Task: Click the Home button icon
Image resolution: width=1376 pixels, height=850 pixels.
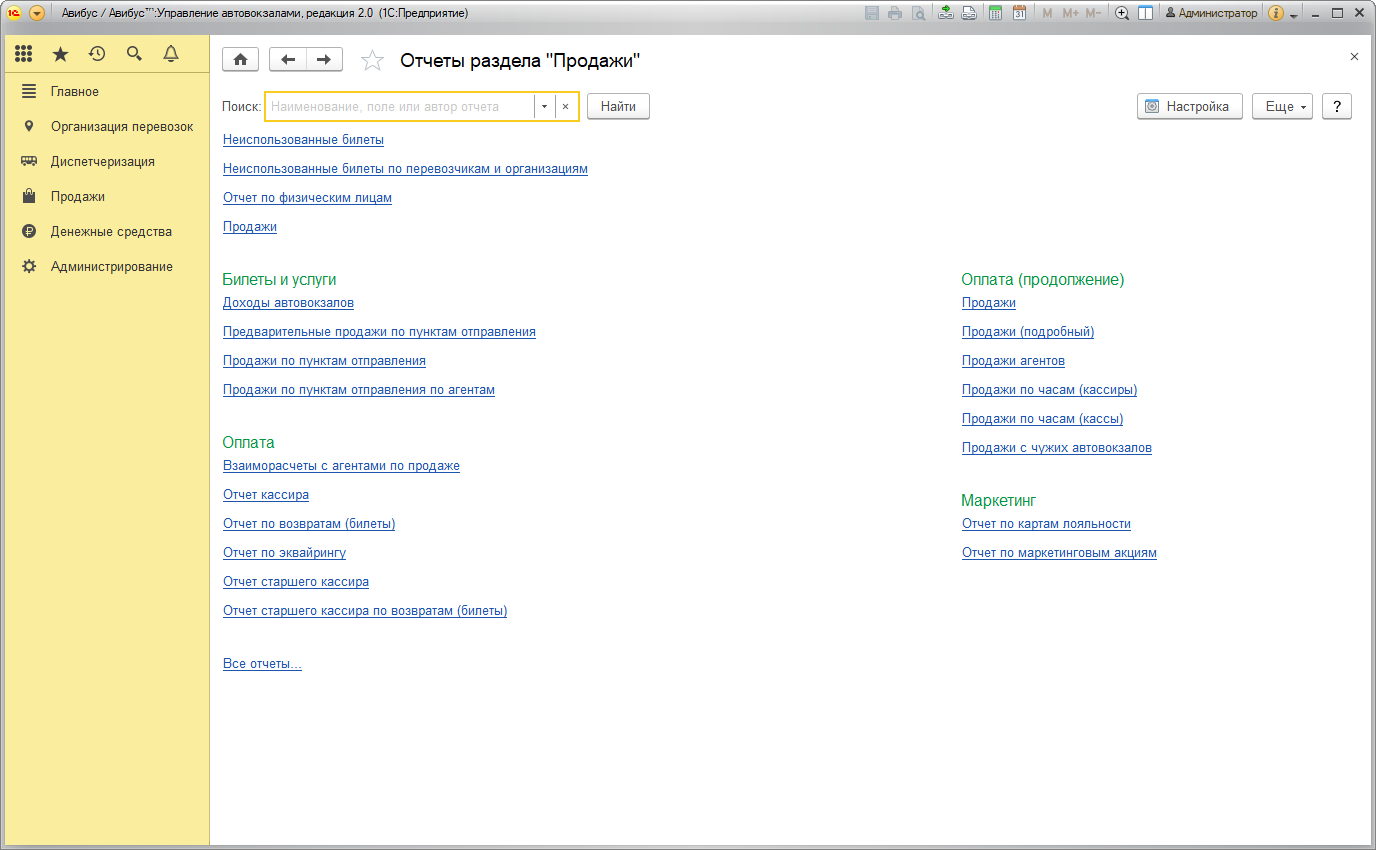Action: (x=240, y=60)
